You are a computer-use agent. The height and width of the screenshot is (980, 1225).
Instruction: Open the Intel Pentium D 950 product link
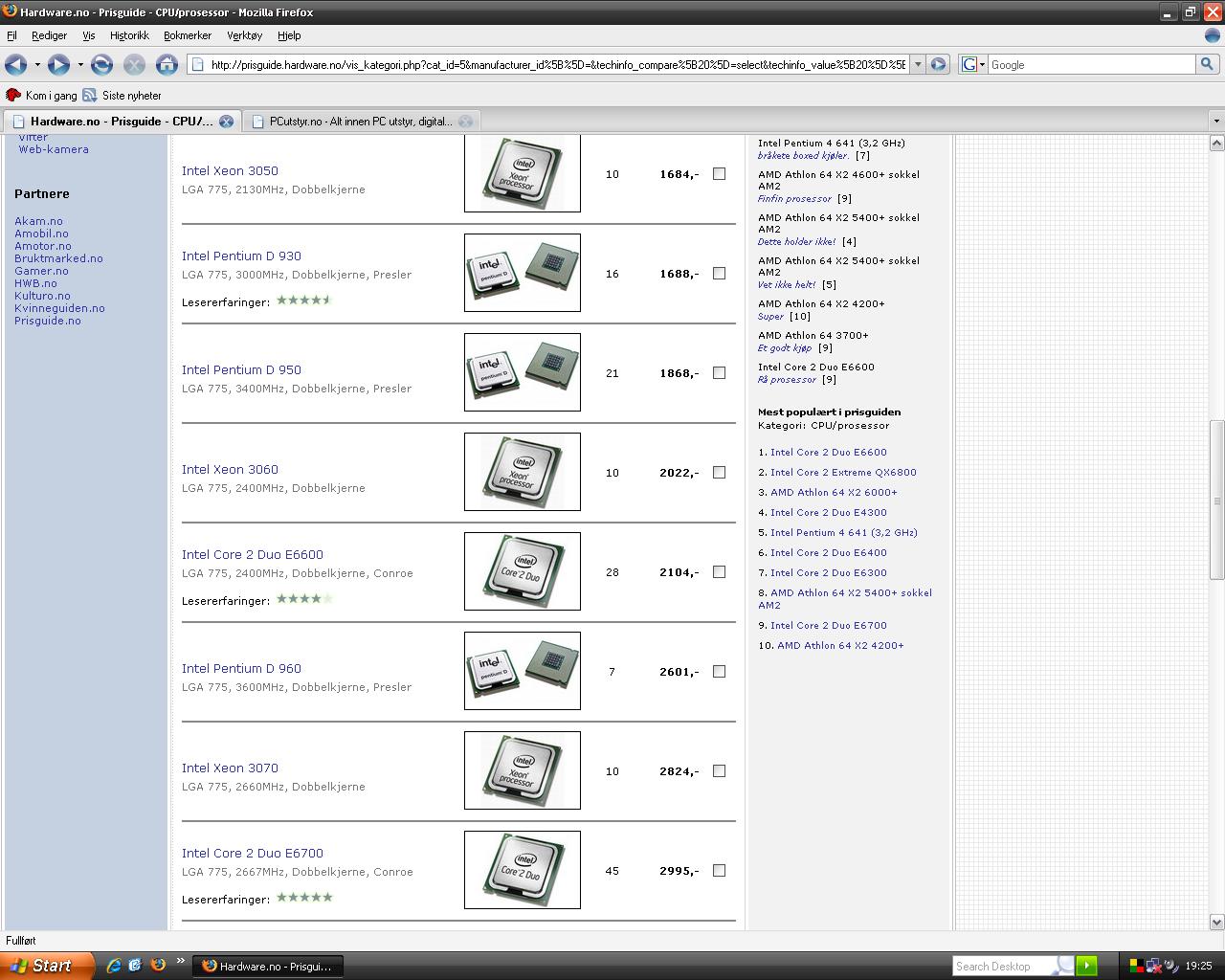coord(241,369)
